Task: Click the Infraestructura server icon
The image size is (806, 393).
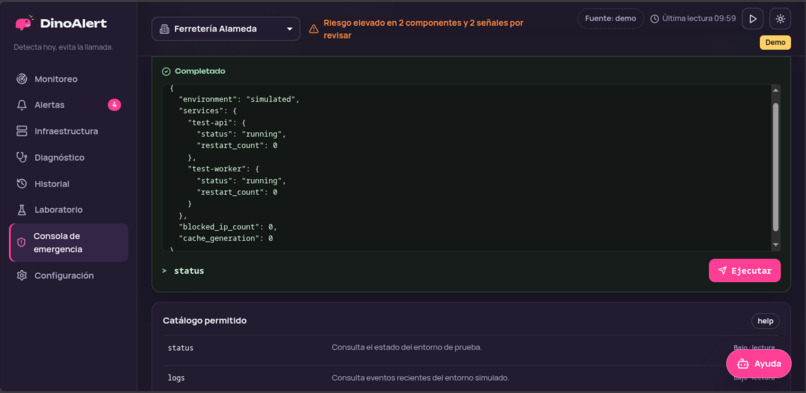Action: point(22,131)
